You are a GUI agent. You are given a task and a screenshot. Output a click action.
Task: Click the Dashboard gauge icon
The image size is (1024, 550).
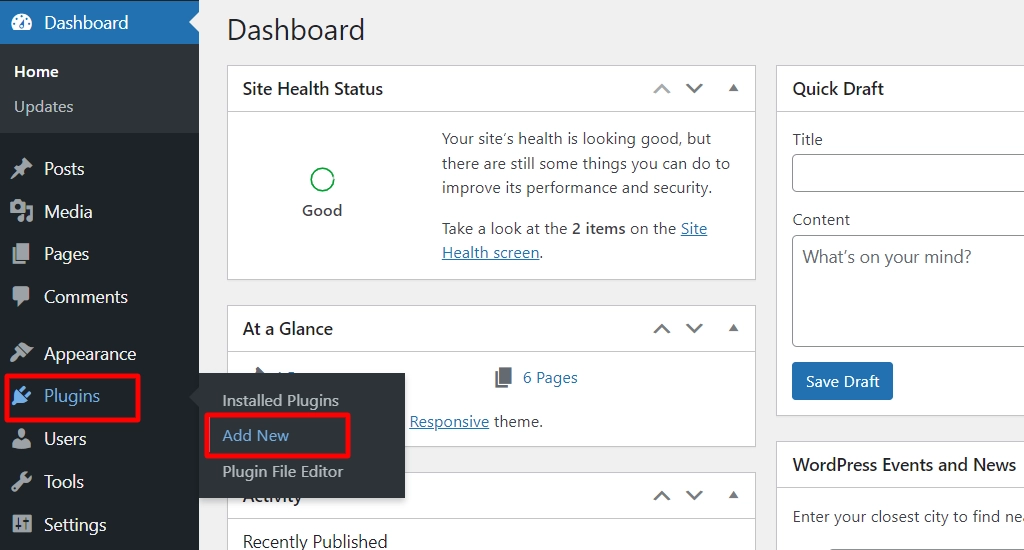tap(22, 22)
